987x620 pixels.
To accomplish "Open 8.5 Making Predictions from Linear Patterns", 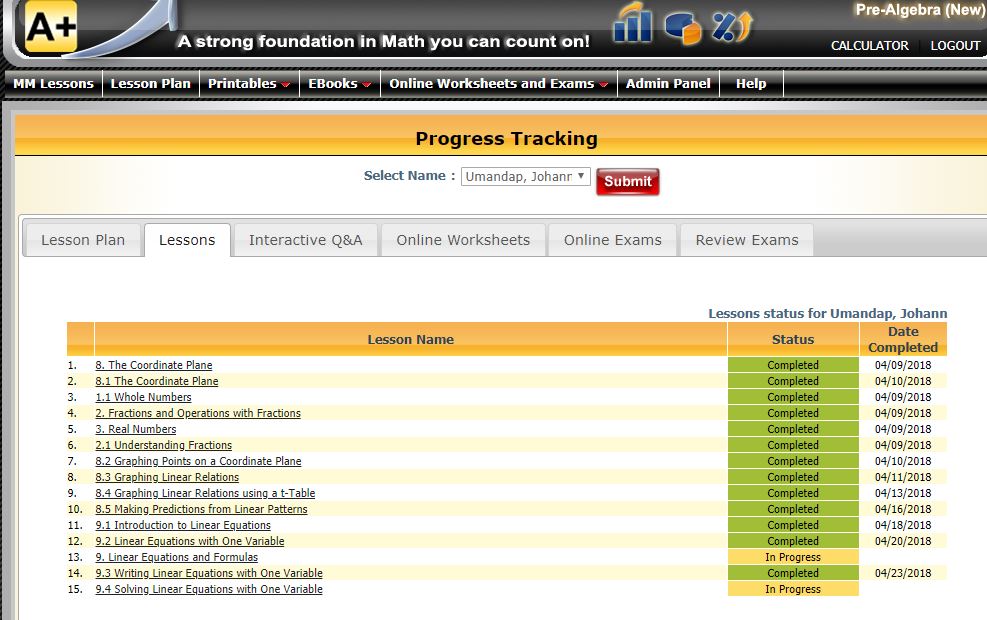I will tap(201, 509).
